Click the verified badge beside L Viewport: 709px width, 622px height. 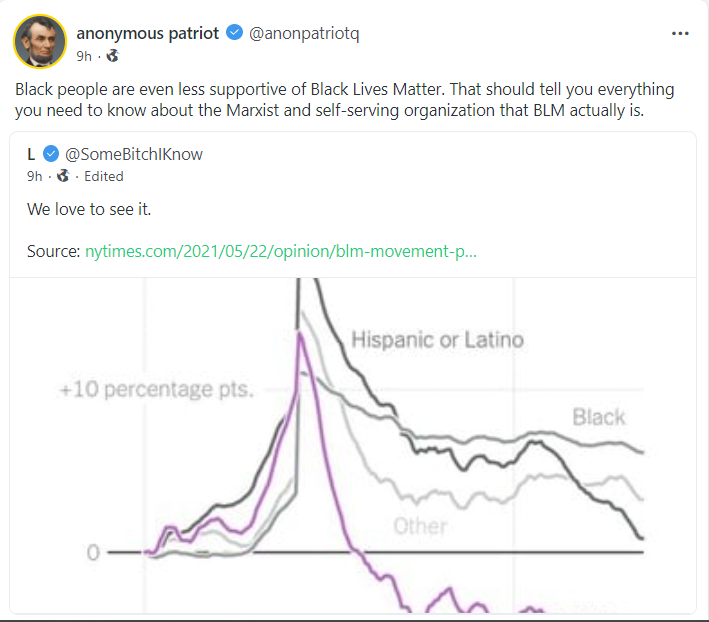tap(51, 153)
